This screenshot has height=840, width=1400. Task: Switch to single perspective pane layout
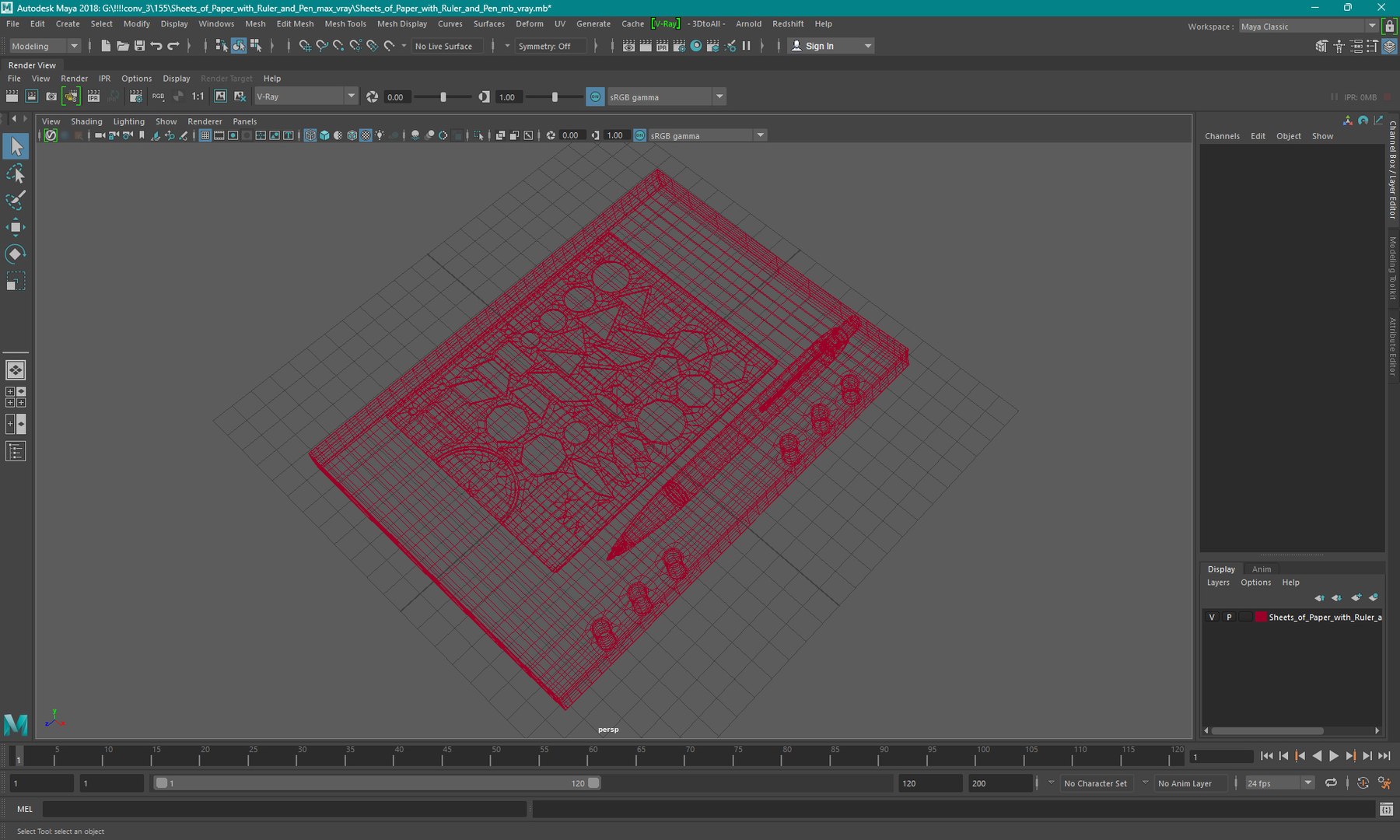click(x=16, y=370)
